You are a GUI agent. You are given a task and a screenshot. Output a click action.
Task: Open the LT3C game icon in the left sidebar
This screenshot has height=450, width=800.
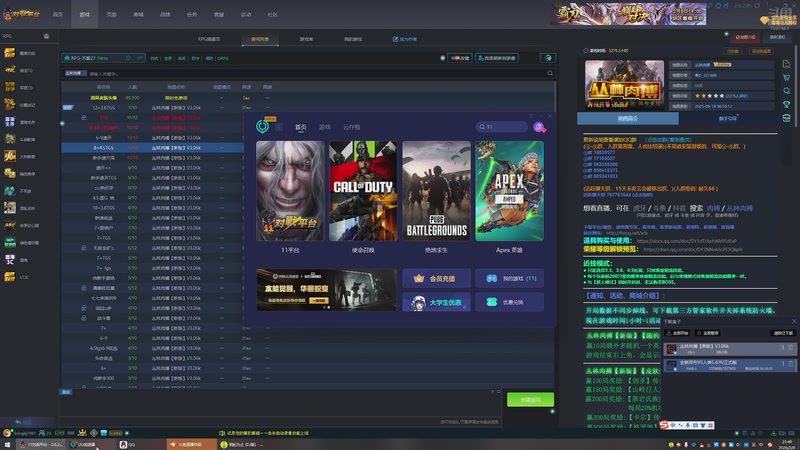click(x=10, y=277)
